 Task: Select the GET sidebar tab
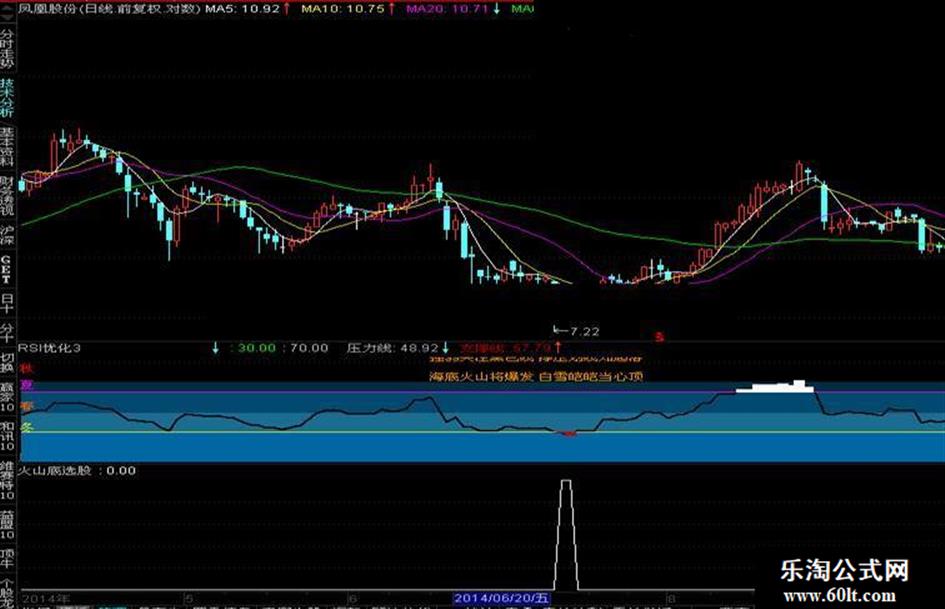7,269
